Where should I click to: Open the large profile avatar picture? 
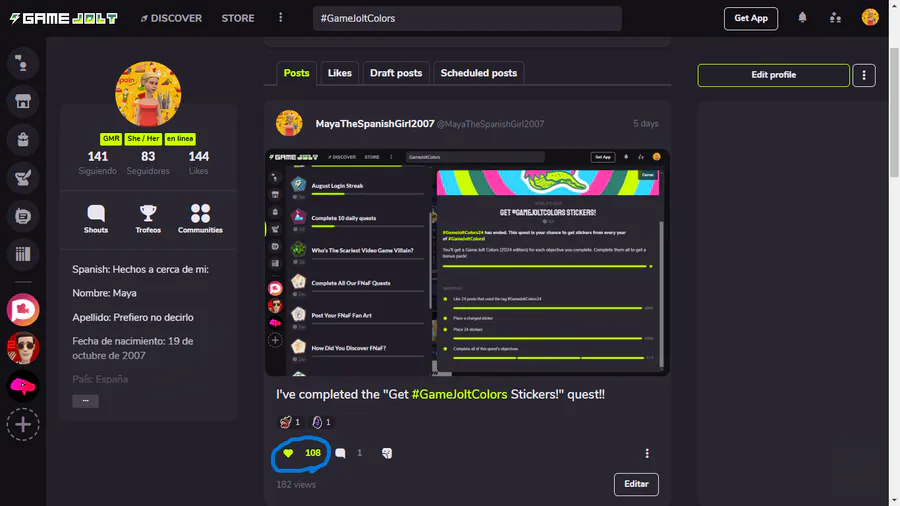pos(148,94)
